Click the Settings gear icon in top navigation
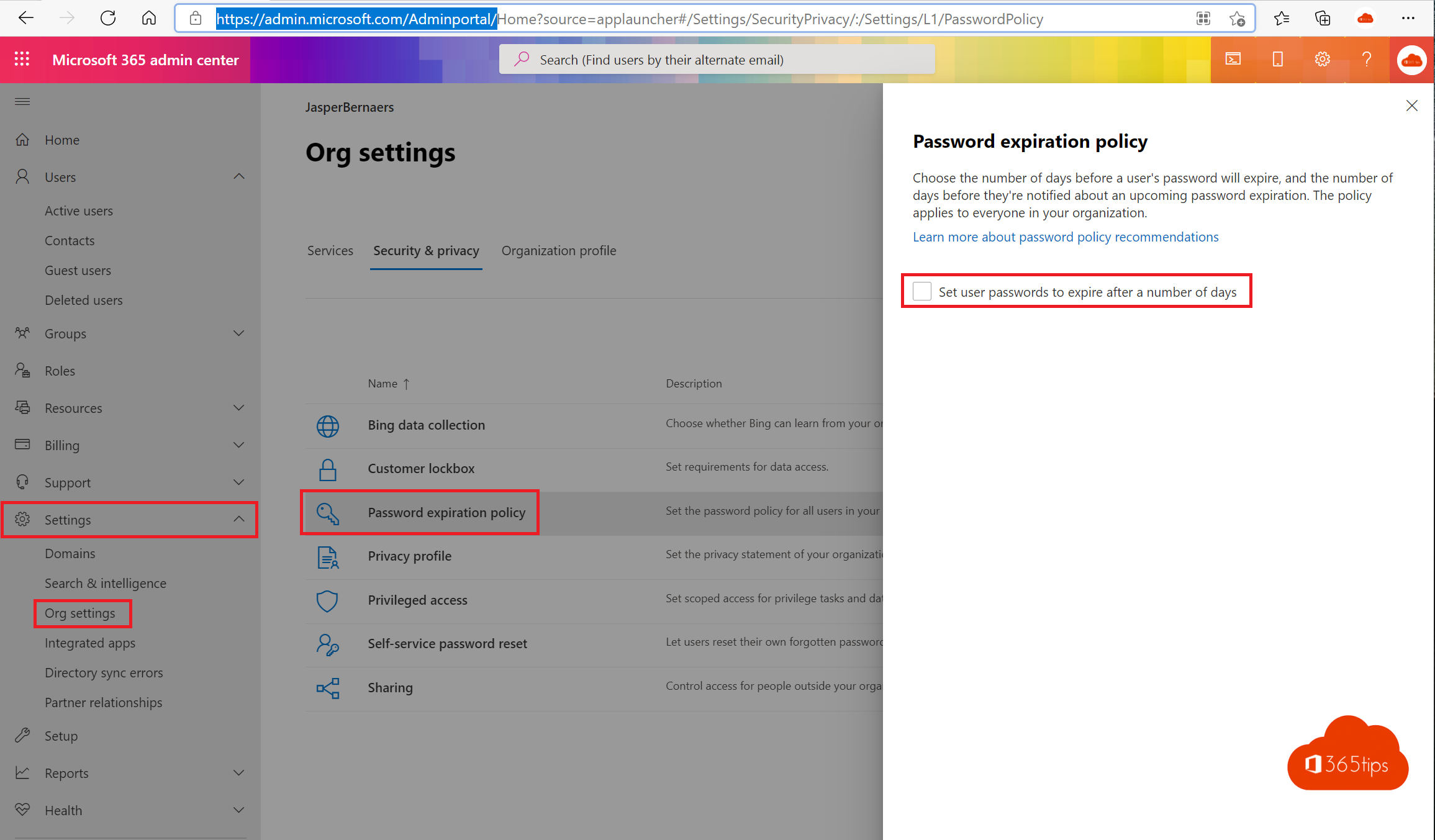The height and width of the screenshot is (840, 1435). point(1321,60)
